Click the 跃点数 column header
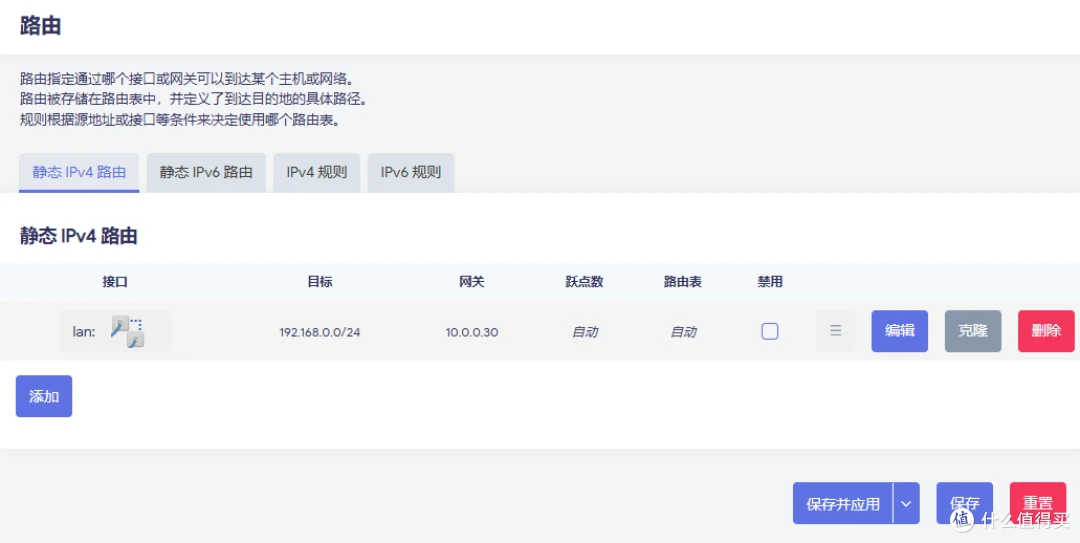 point(584,282)
